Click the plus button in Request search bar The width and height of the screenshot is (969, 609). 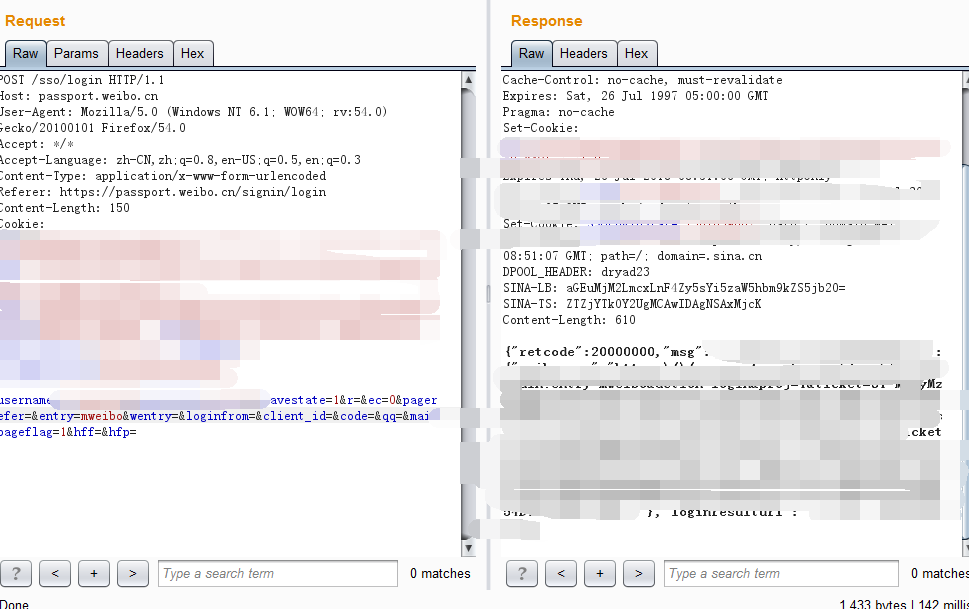point(94,573)
